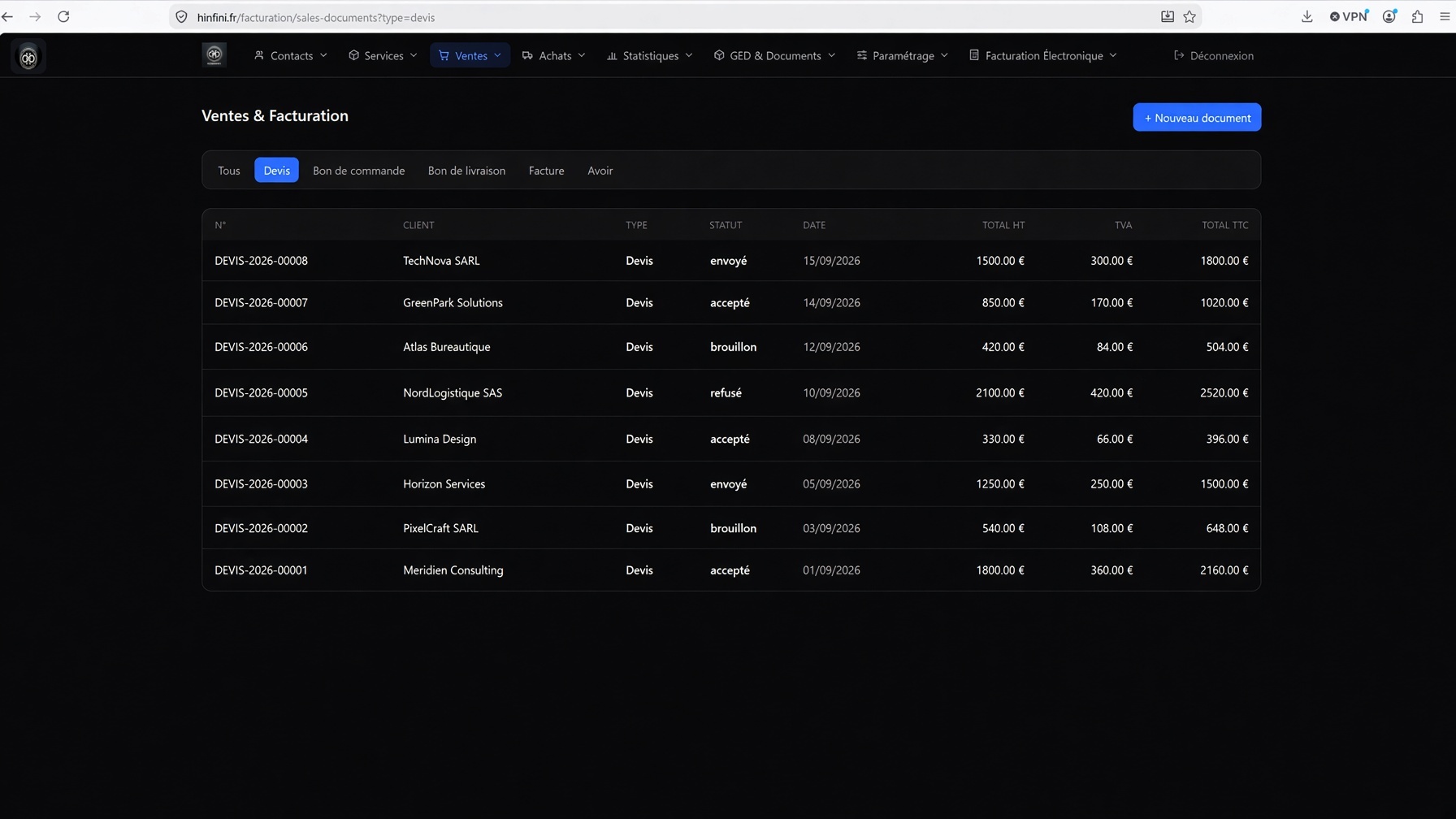The image size is (1456, 819).
Task: Expand the Contacts menu chevron
Action: (323, 55)
